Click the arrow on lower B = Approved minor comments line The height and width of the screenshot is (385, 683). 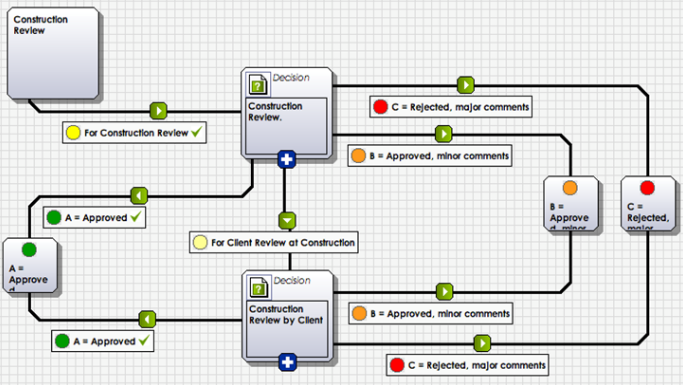[x=444, y=292]
